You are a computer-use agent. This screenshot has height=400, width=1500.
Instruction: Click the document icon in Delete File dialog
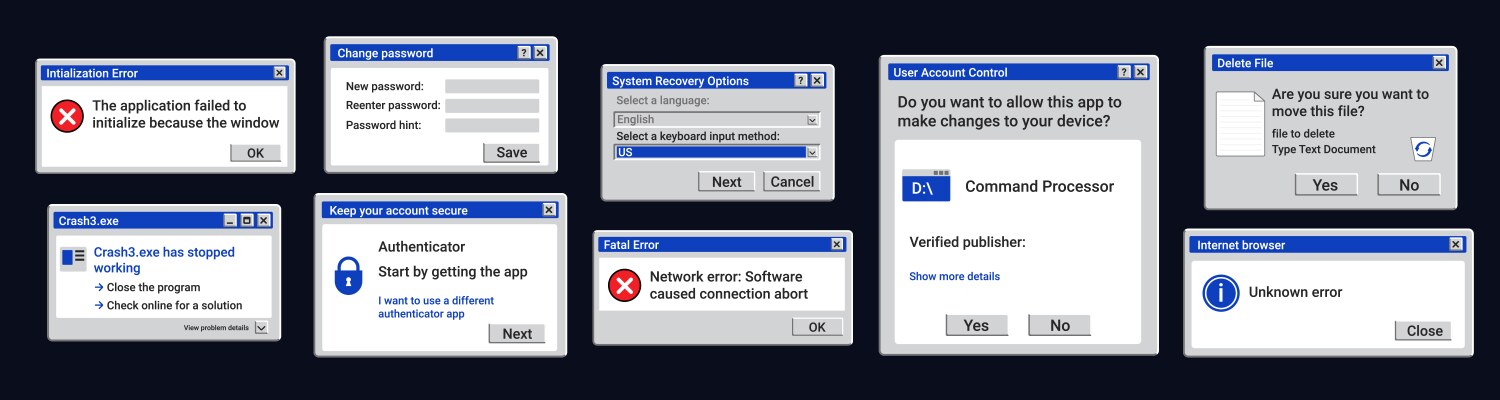click(1239, 124)
